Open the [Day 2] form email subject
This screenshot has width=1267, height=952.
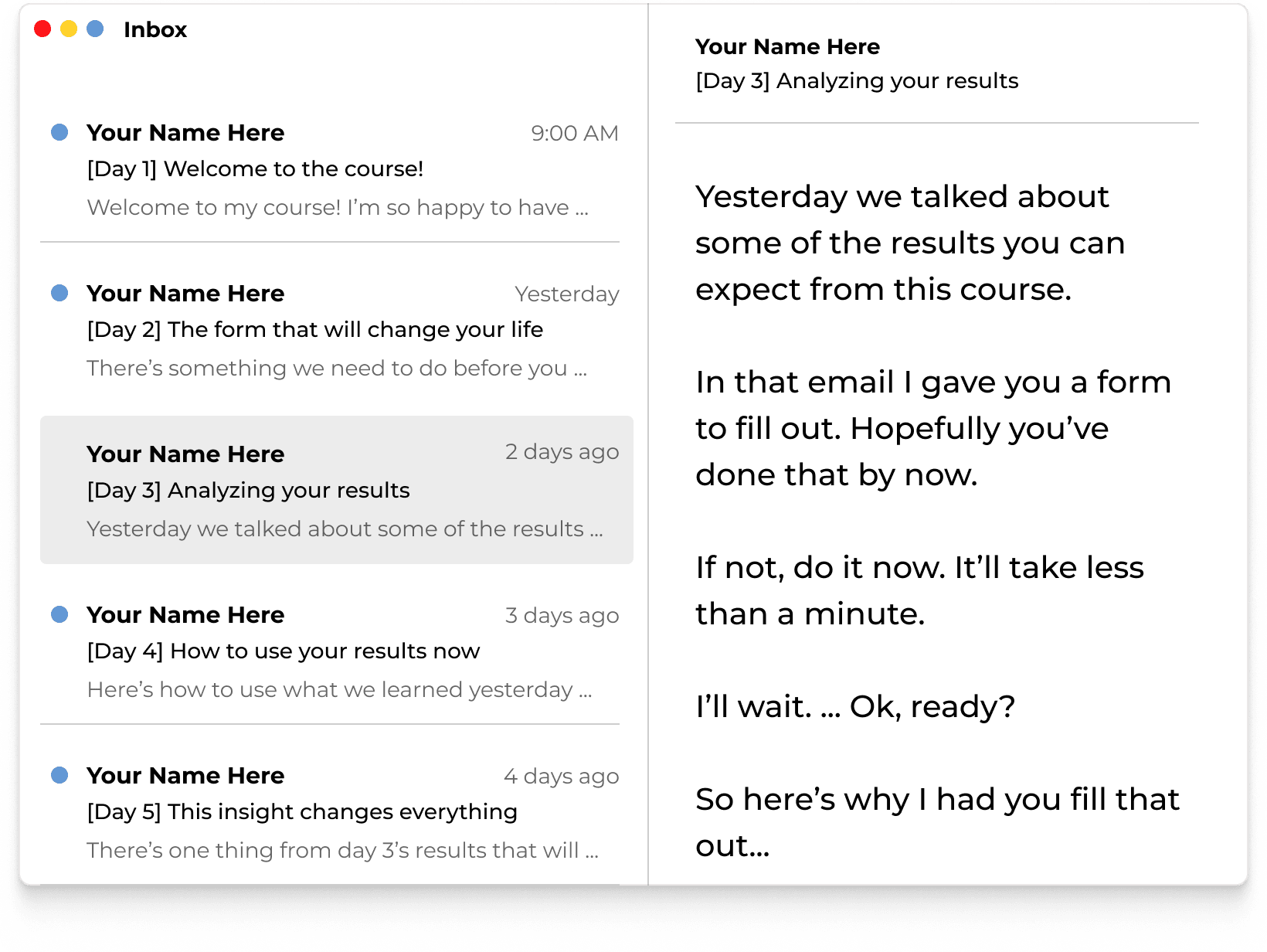[x=315, y=329]
